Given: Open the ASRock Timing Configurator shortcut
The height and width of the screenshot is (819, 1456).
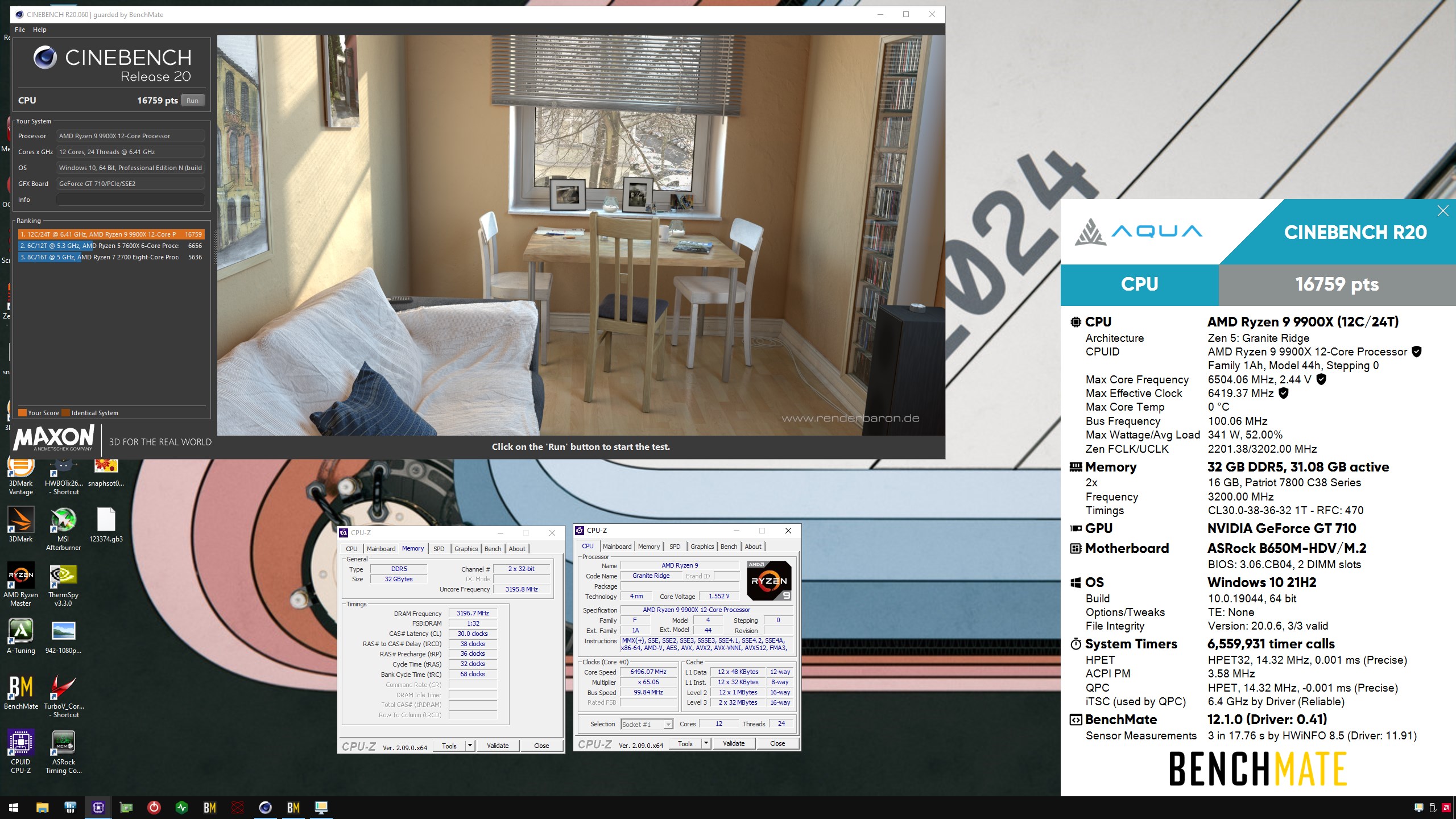Looking at the screenshot, I should [x=63, y=752].
